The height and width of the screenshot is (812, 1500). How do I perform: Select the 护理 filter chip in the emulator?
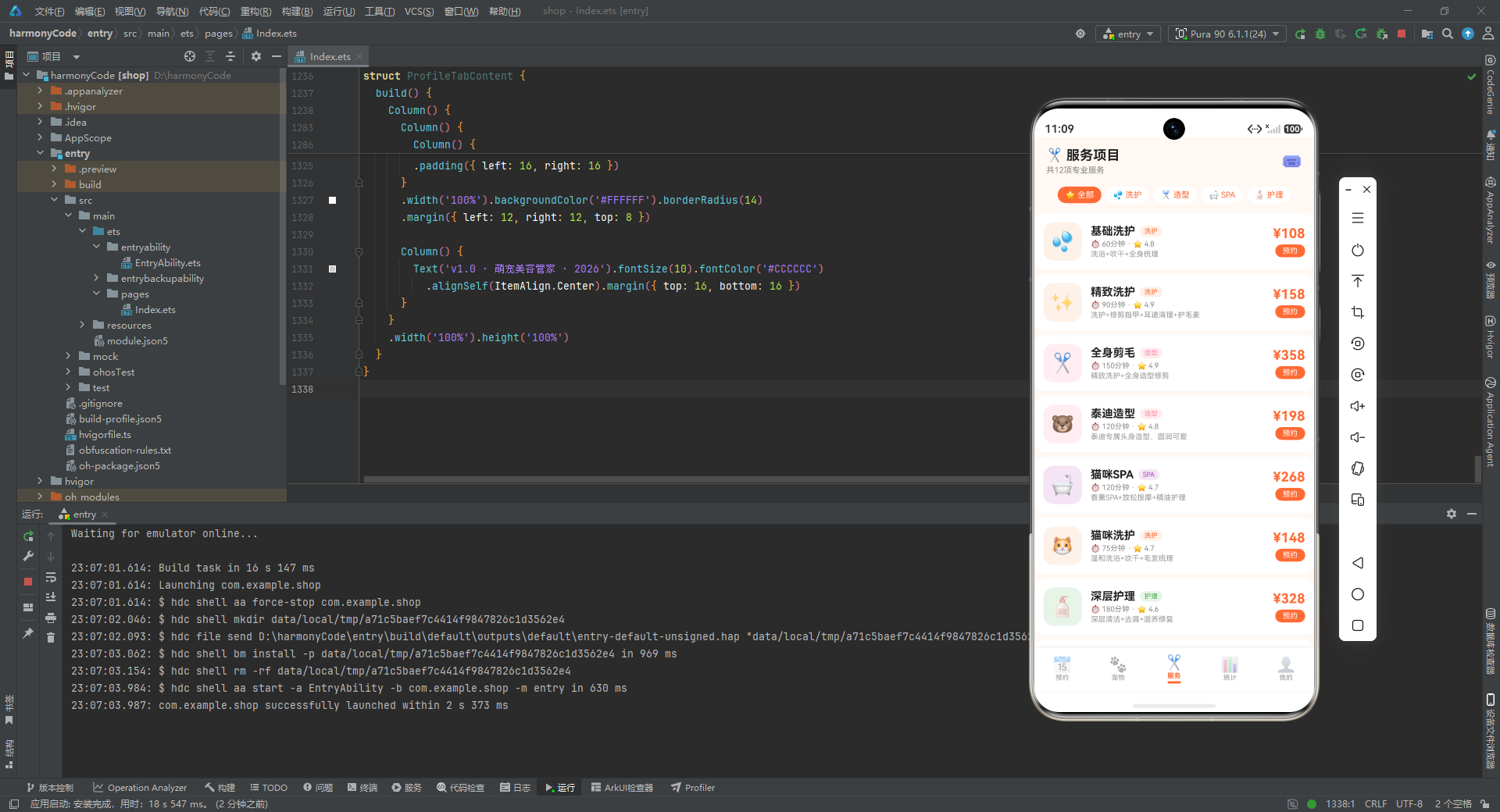tap(1270, 194)
